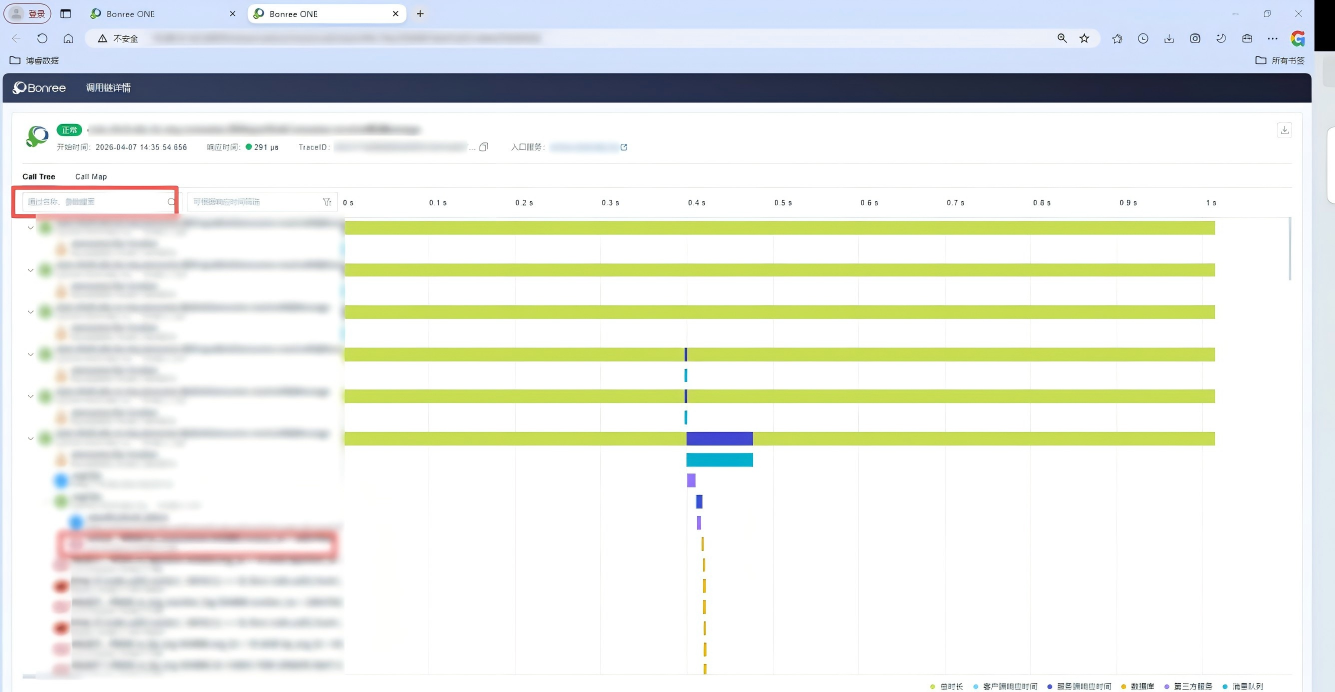Click the not-secure warning icon in address bar
The width and height of the screenshot is (1335, 692).
(x=102, y=38)
